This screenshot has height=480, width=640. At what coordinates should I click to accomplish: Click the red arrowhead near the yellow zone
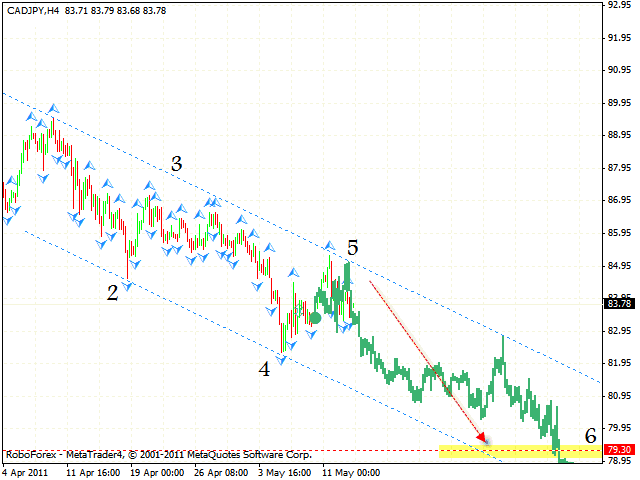(x=483, y=437)
